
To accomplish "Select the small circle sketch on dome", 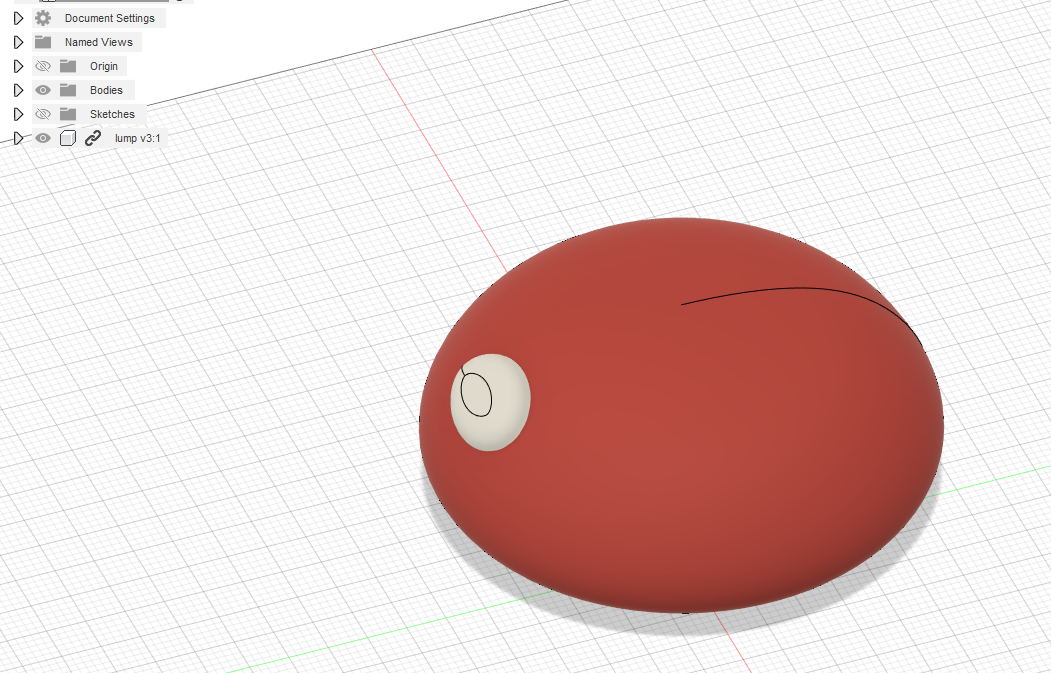I will (477, 395).
